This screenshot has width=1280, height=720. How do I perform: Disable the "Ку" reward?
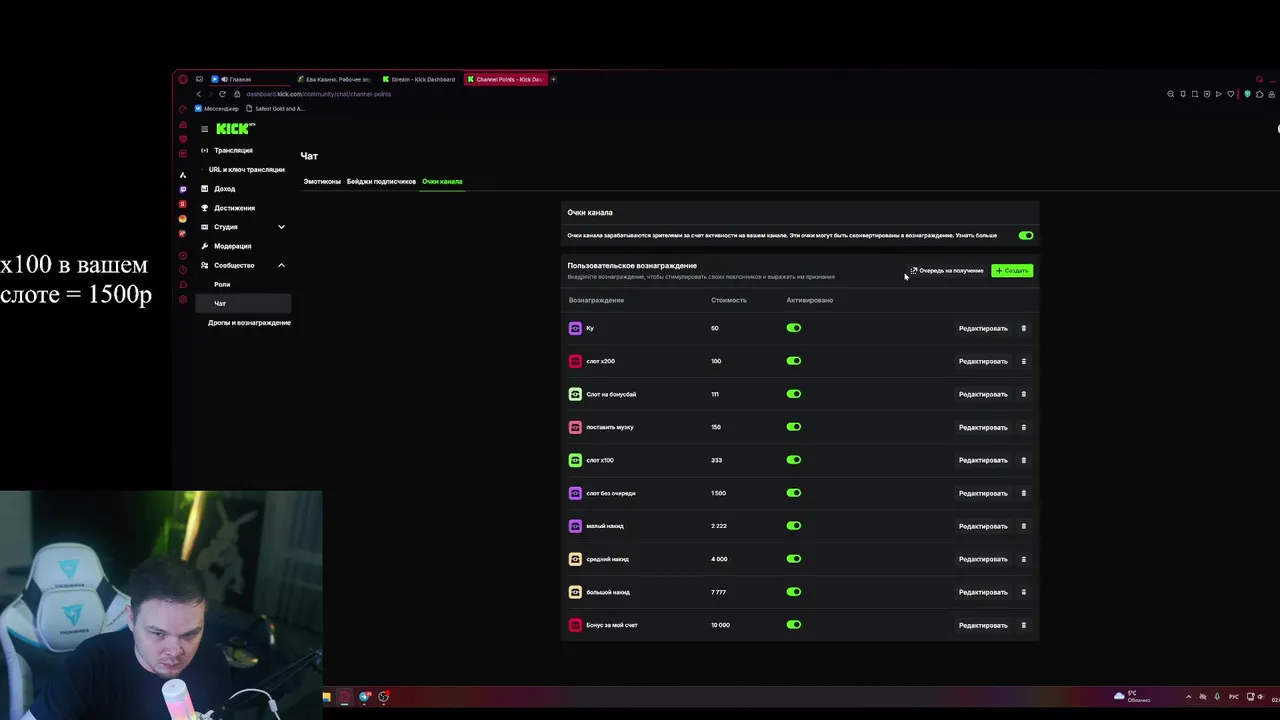[794, 328]
